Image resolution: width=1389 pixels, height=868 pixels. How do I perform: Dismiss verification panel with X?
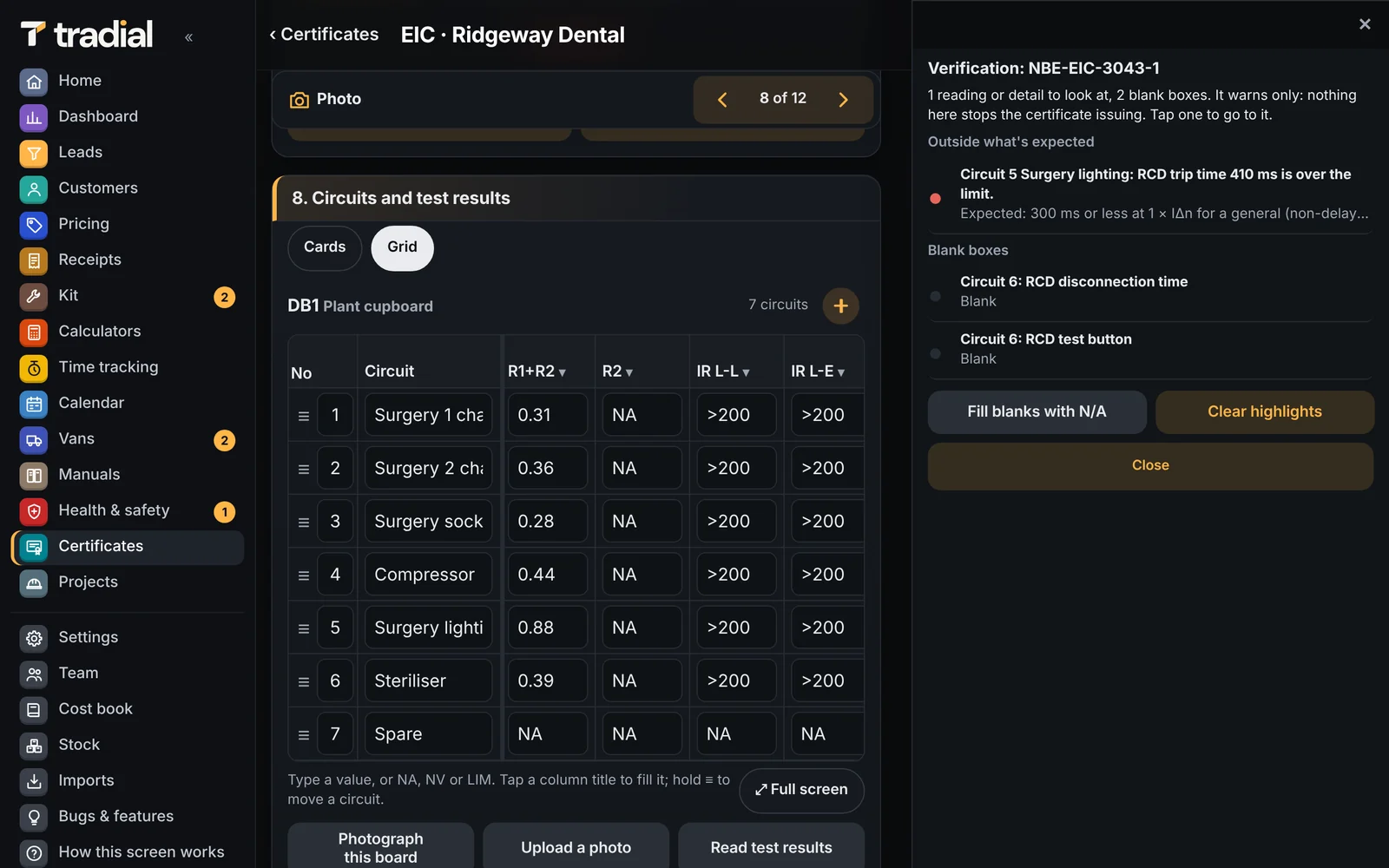click(1365, 24)
